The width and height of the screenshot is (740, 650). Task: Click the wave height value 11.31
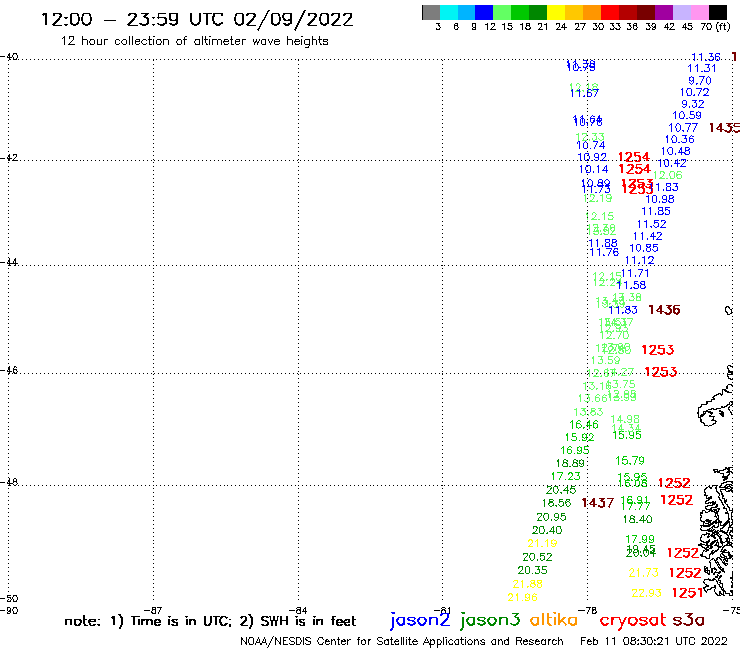(701, 68)
